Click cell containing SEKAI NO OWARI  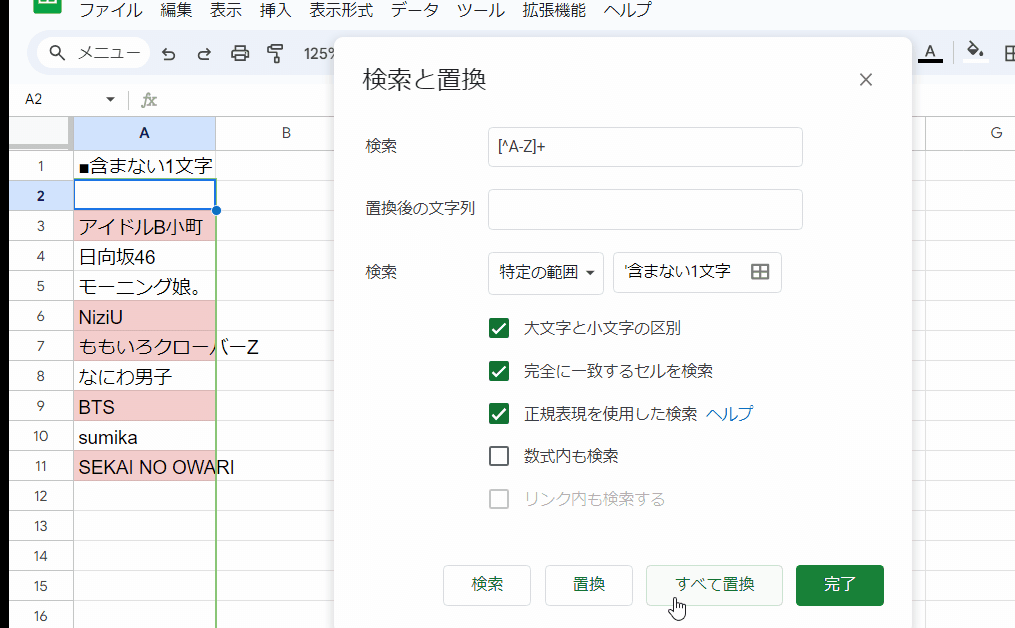click(x=144, y=466)
